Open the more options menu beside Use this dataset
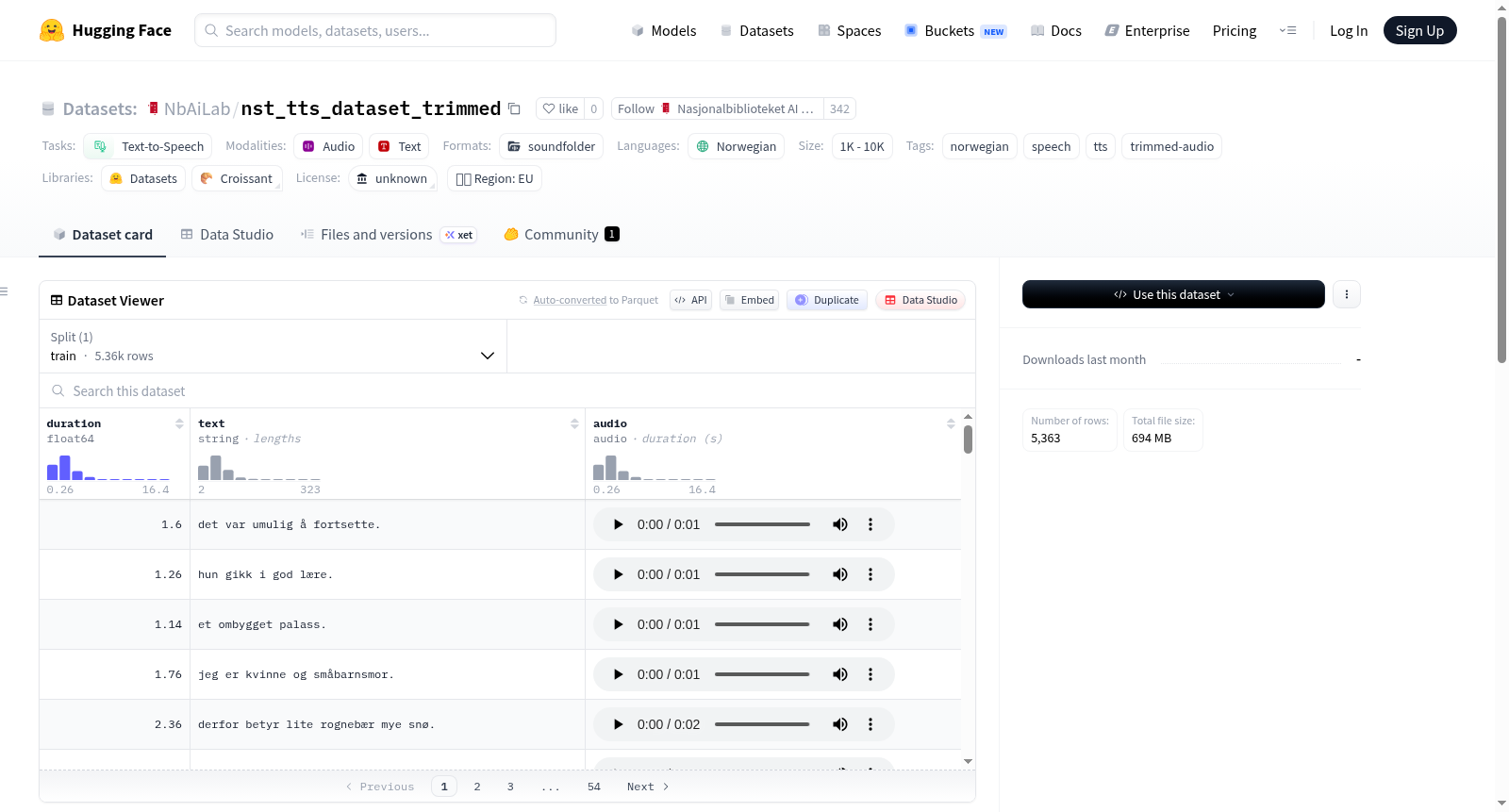This screenshot has height=812, width=1509. click(1346, 294)
